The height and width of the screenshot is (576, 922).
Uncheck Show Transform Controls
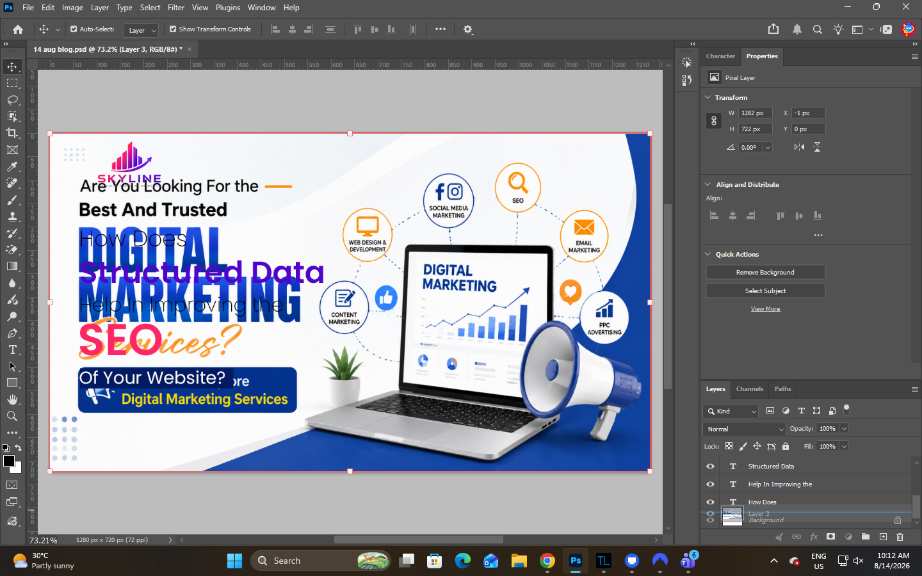(172, 29)
